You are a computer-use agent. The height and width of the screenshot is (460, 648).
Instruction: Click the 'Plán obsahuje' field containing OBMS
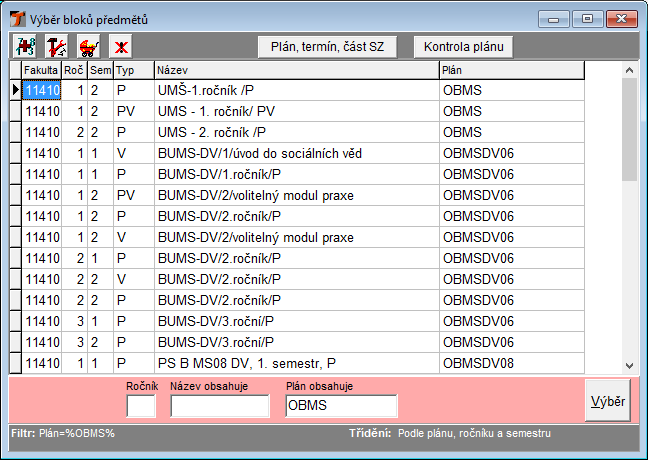pos(340,406)
